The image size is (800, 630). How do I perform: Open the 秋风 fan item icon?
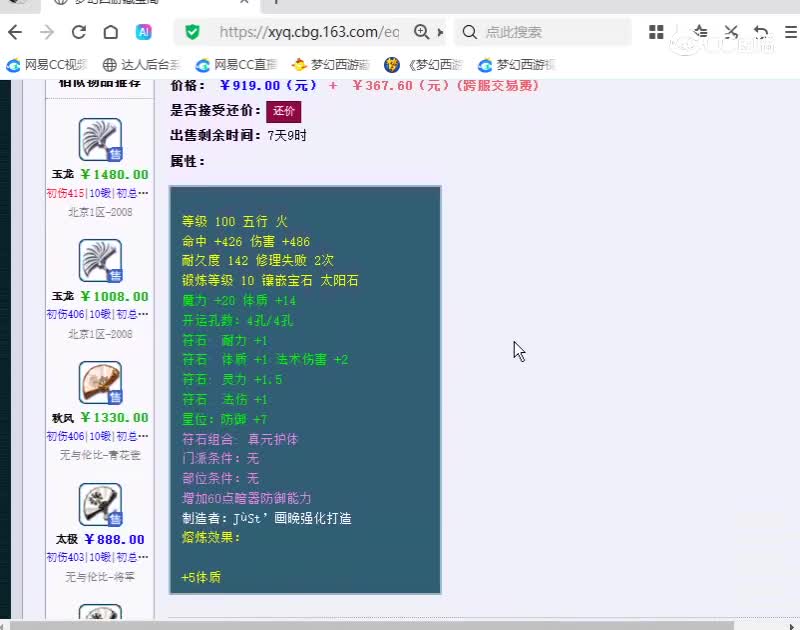pos(101,383)
